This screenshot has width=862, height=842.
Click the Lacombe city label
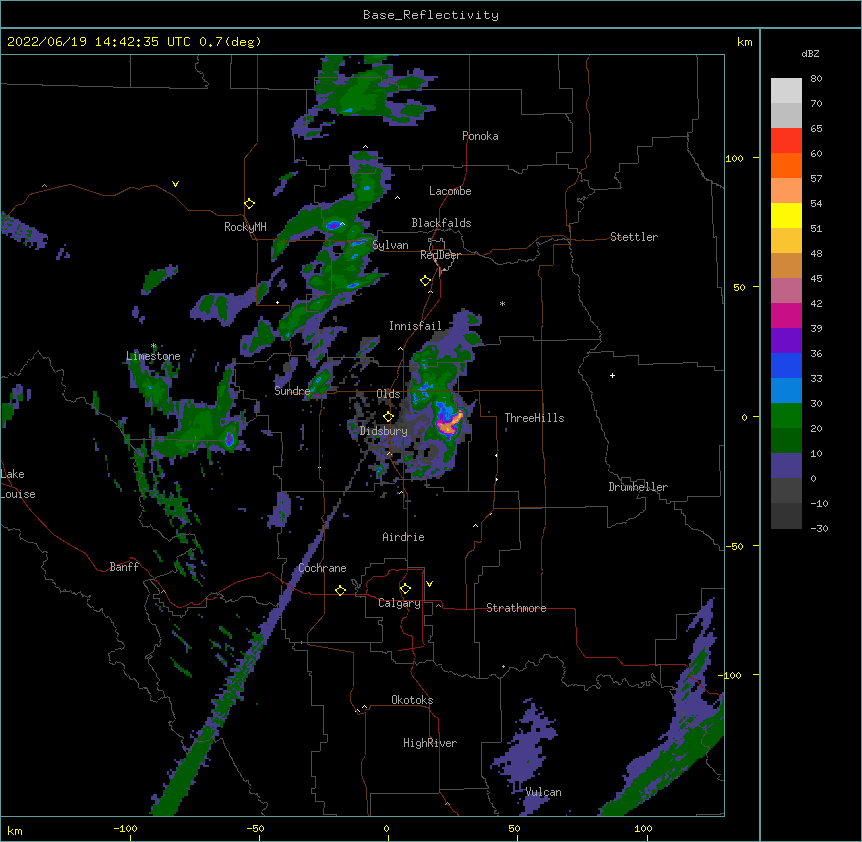450,191
